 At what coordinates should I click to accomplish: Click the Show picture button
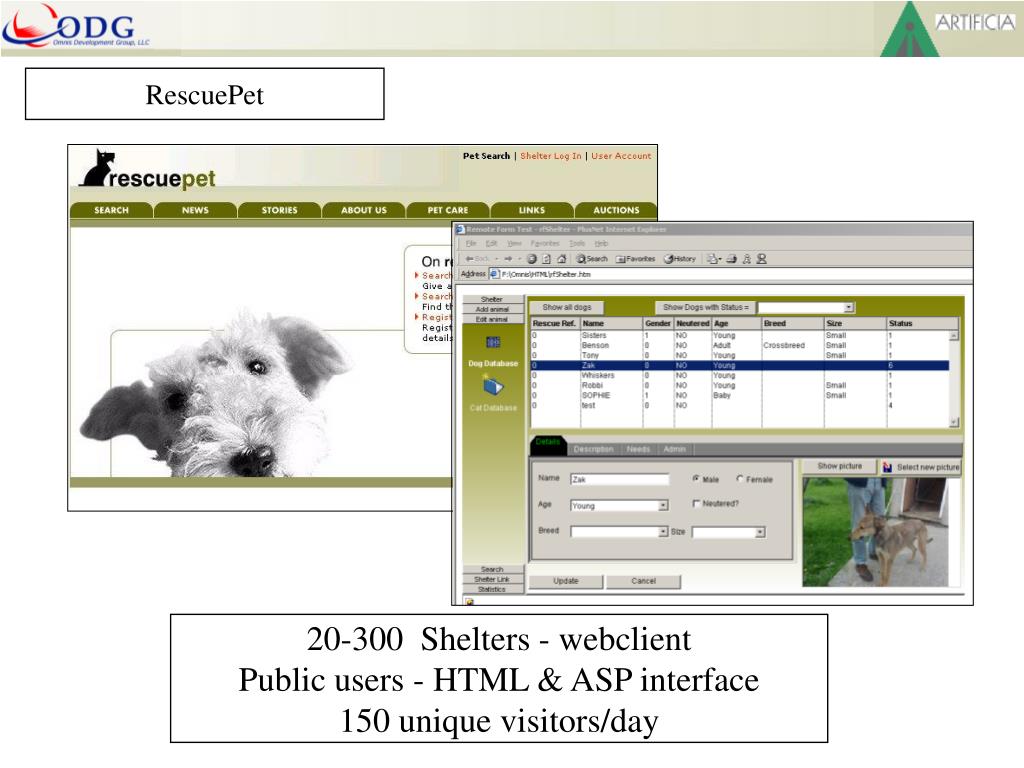click(840, 466)
